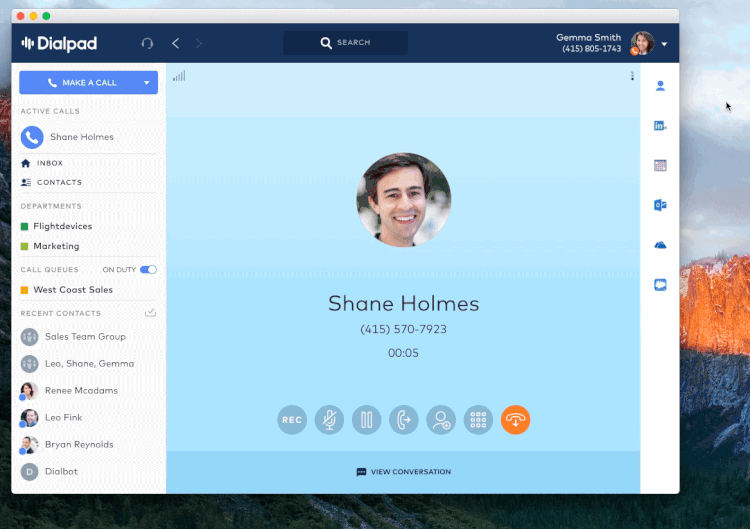Viewport: 750px width, 529px height.
Task: Open the bottom integration icon in right sidebar
Action: click(x=660, y=285)
